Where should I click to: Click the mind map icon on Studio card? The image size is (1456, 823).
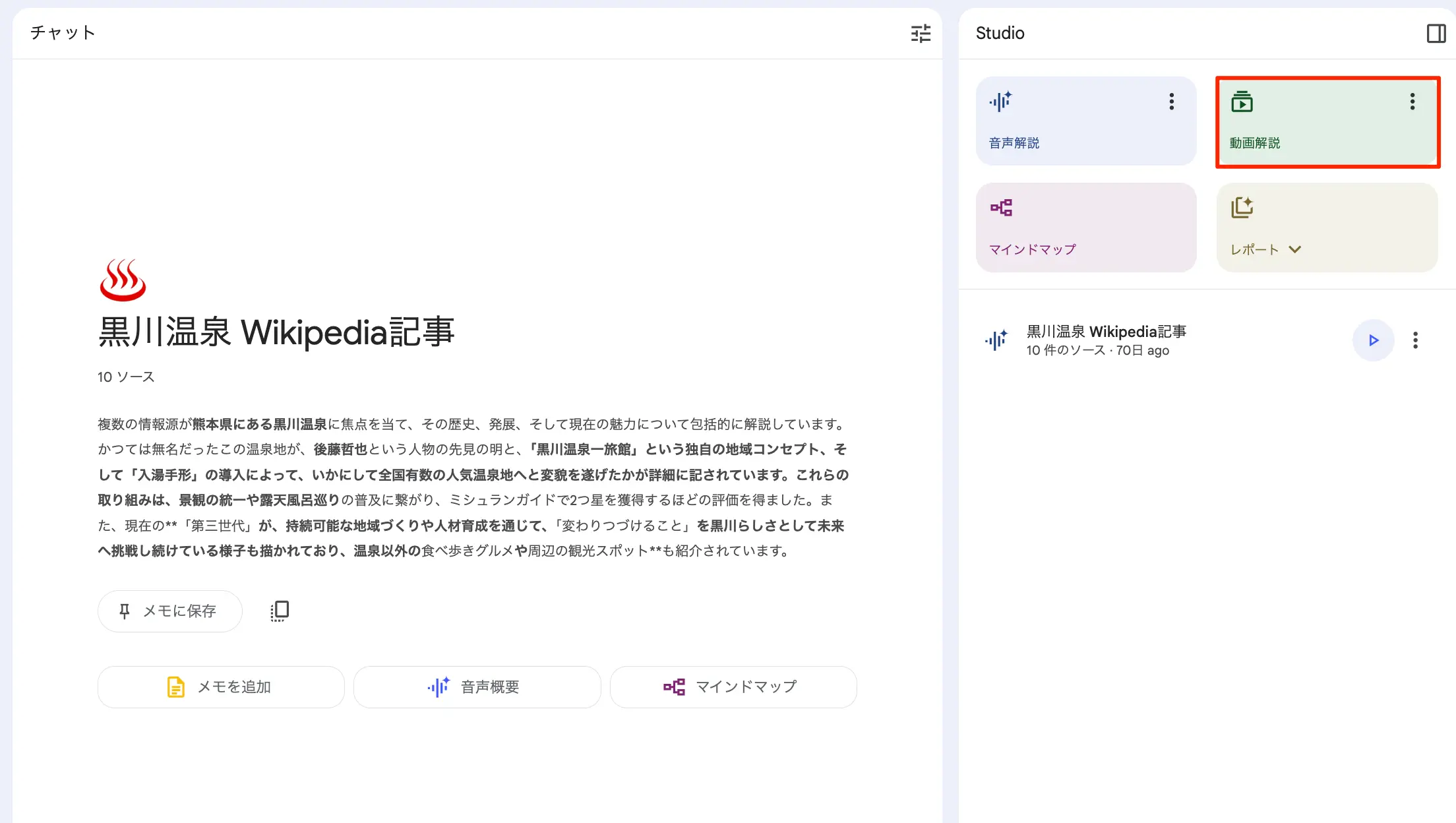[1001, 208]
